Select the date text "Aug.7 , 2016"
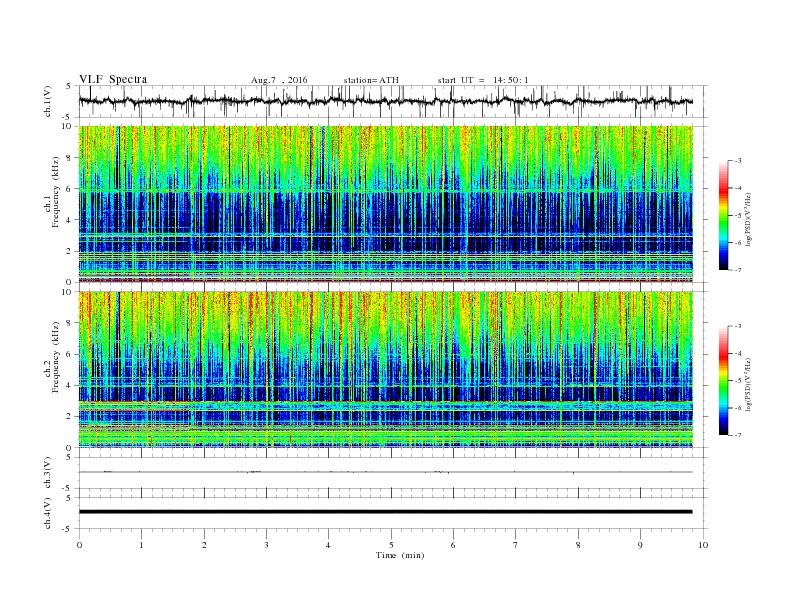Viewport: 792px width, 612px height. [279, 80]
